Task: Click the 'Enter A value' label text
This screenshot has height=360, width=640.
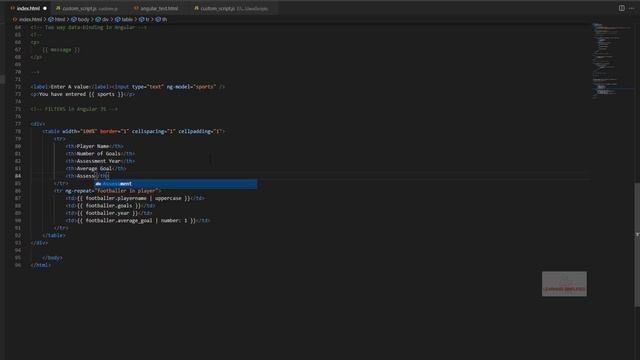Action: coord(70,87)
